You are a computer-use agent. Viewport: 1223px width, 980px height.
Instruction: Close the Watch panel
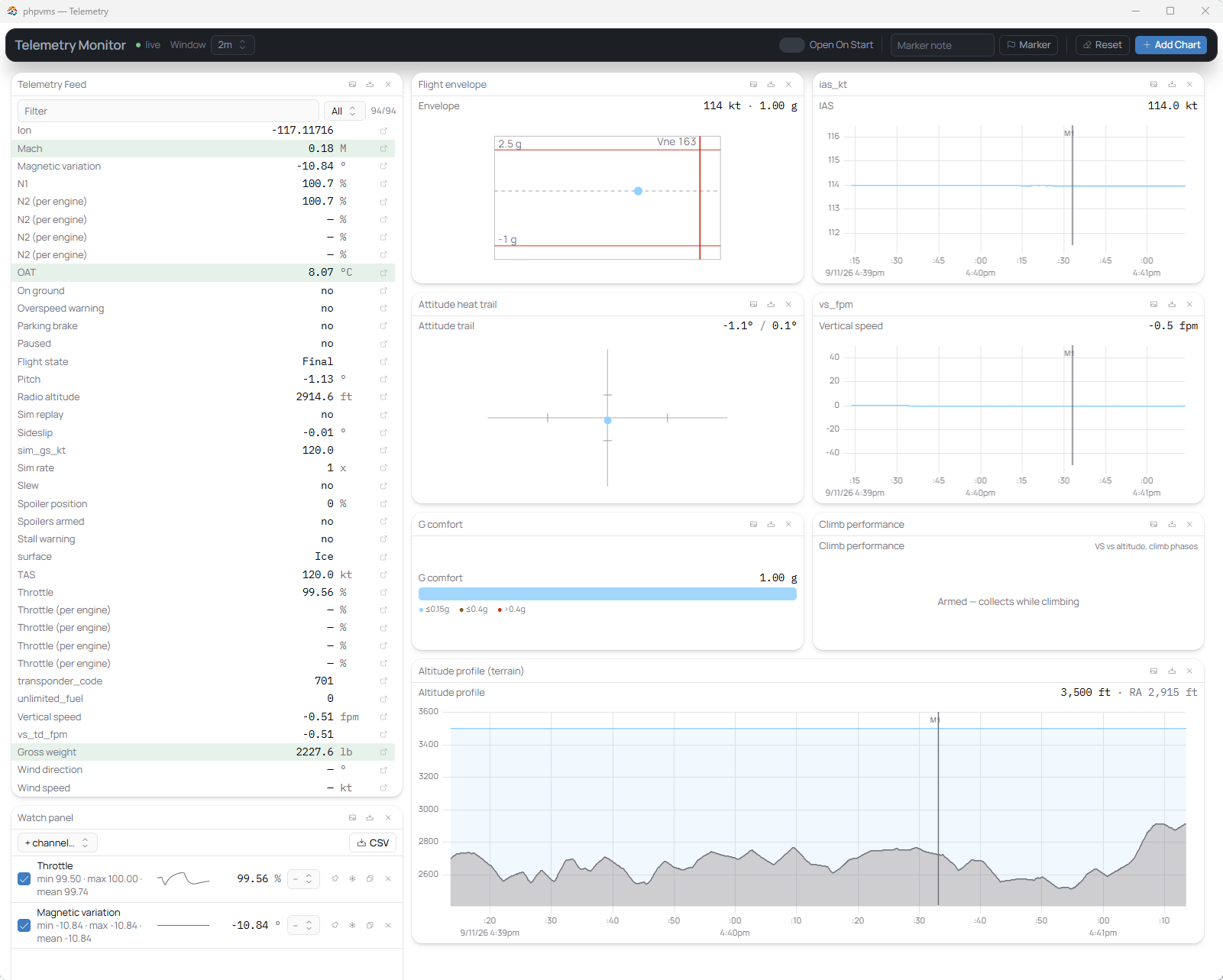[x=388, y=818]
